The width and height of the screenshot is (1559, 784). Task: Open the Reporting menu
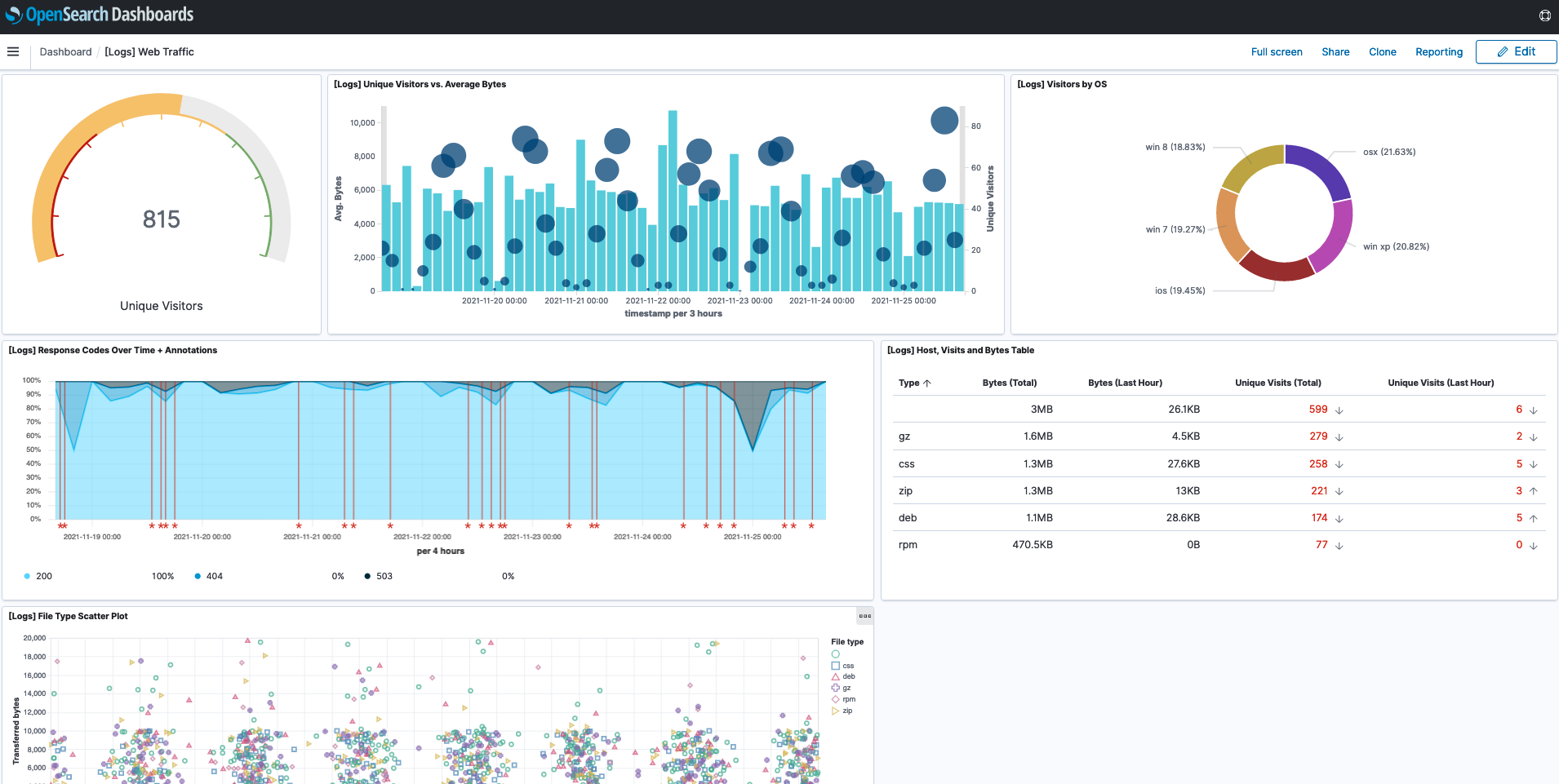pos(1439,51)
